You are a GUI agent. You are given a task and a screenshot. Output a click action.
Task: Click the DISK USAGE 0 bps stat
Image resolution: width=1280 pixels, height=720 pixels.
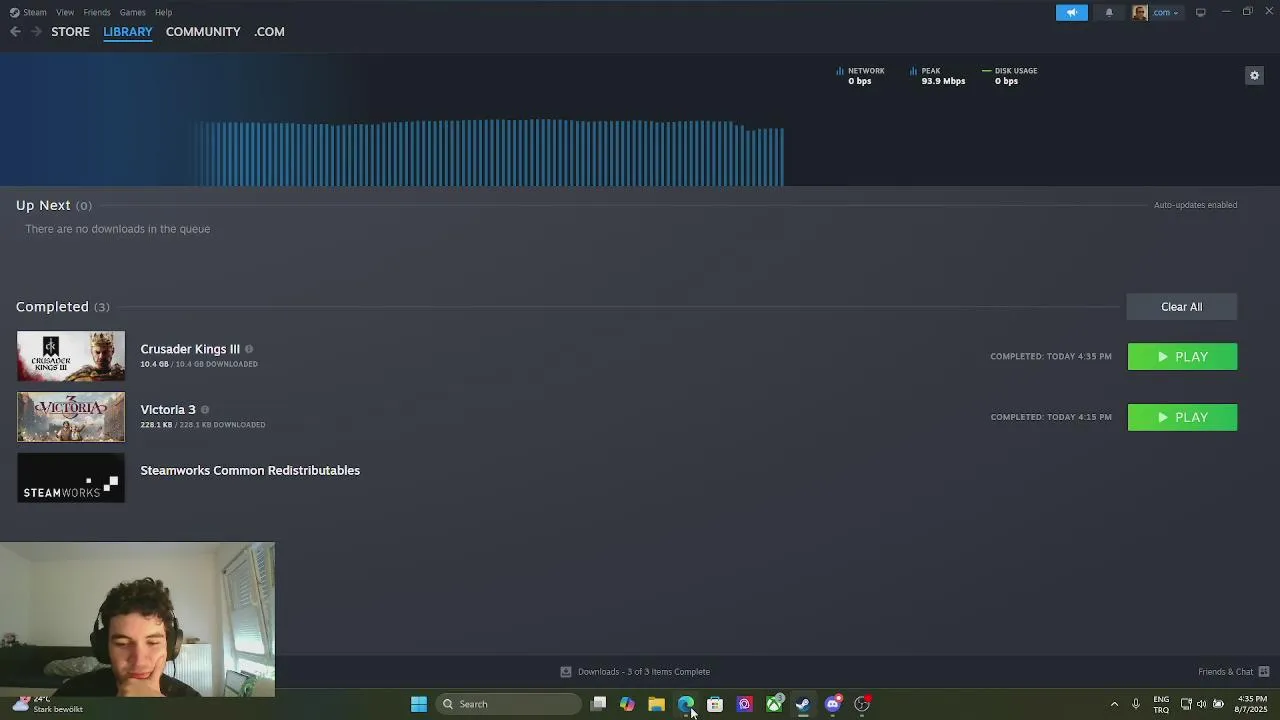click(x=1009, y=76)
